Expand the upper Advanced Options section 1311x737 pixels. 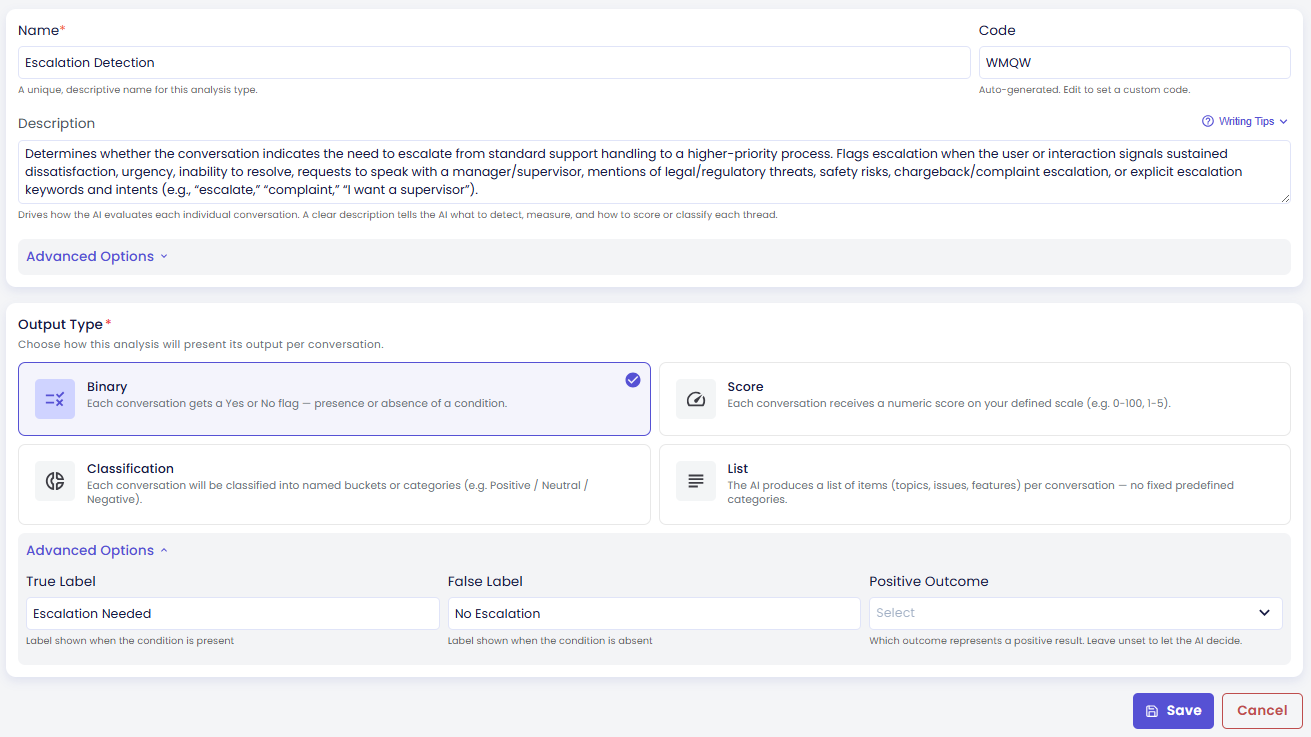97,256
